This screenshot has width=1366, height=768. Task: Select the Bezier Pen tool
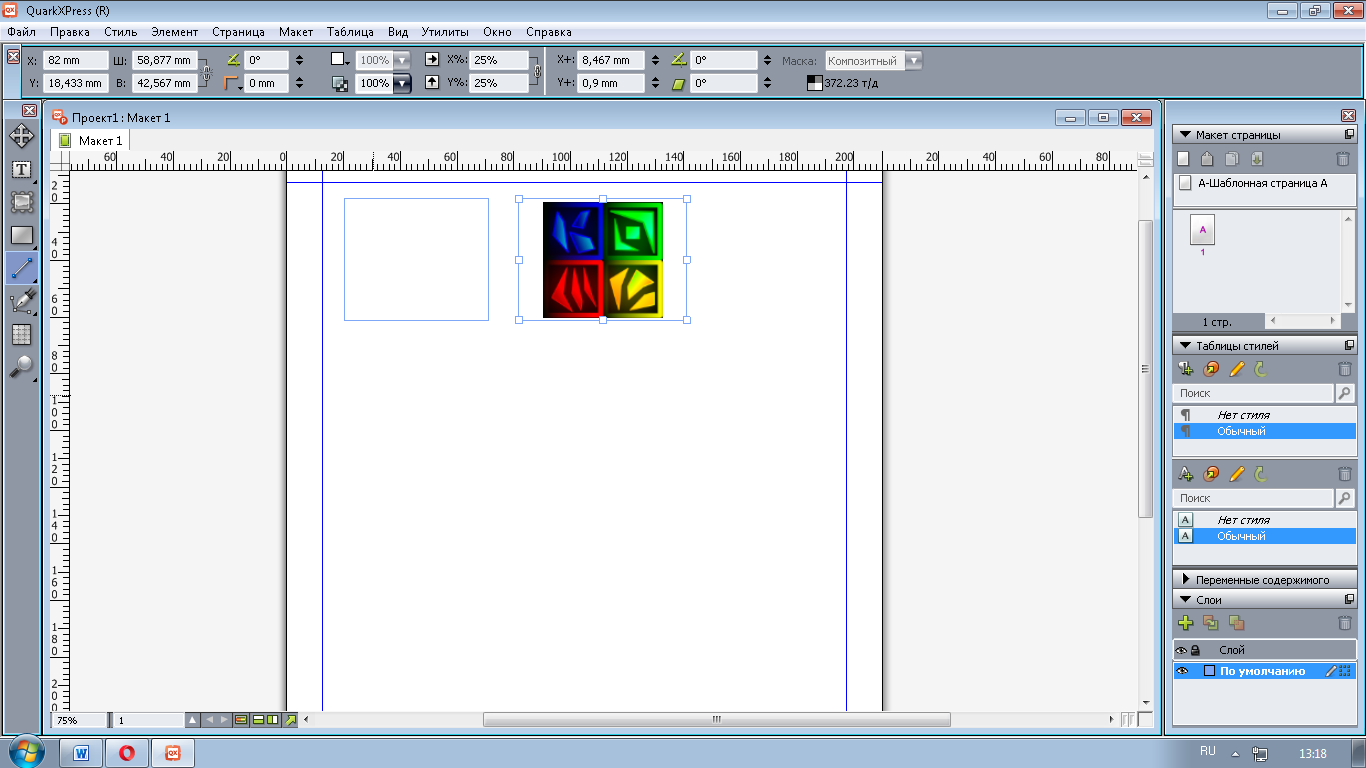21,301
